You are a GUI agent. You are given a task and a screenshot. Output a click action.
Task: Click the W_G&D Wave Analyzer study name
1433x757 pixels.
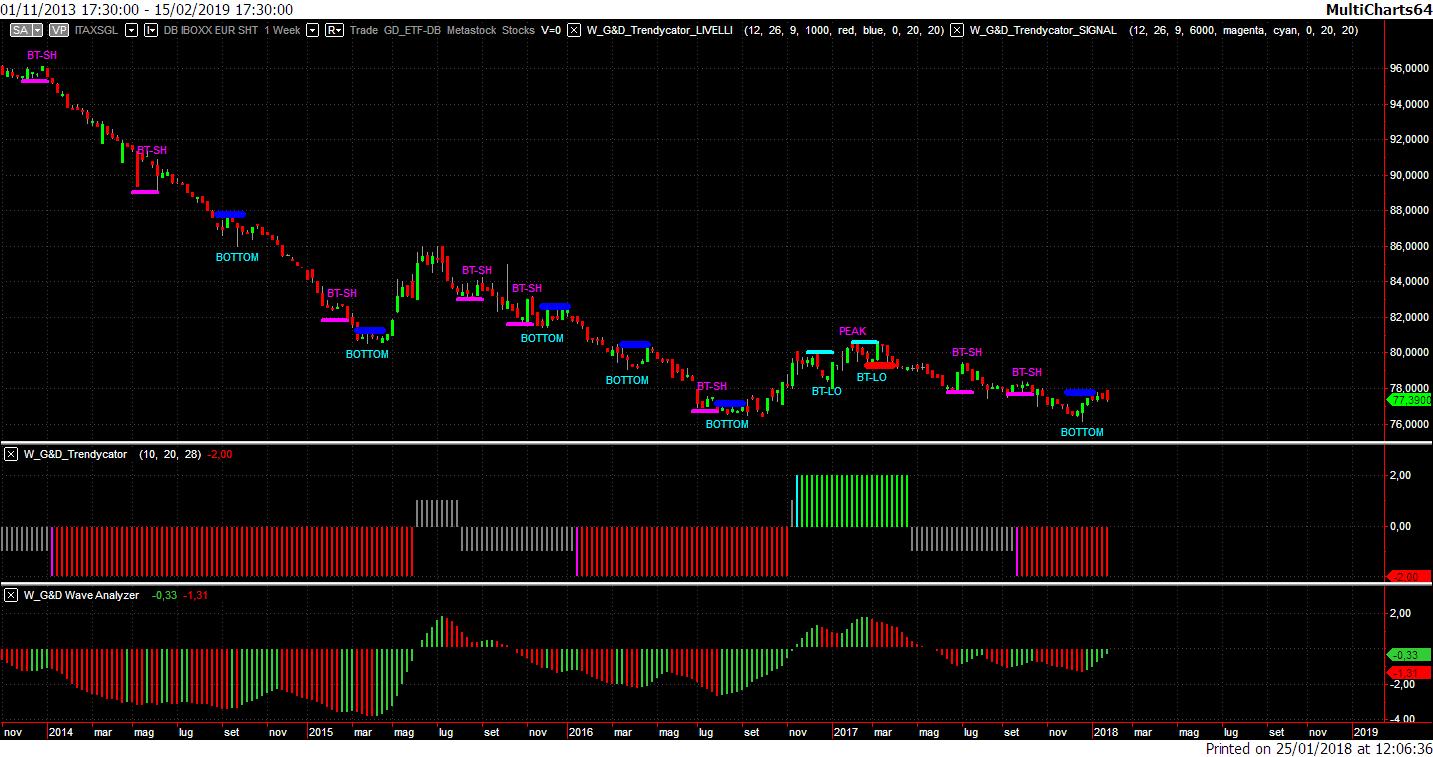click(81, 595)
